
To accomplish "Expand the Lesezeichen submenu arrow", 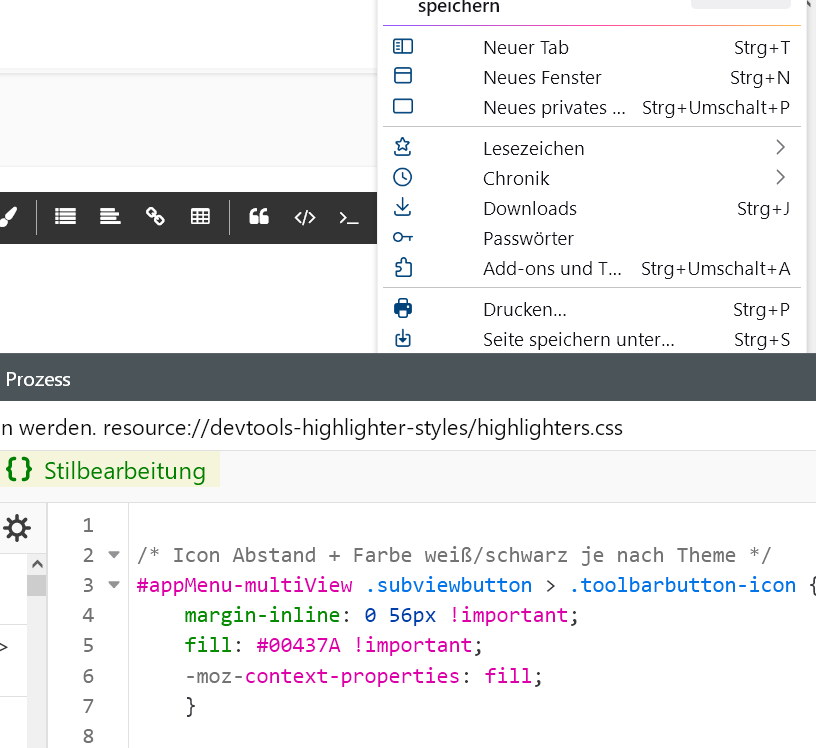I will point(780,148).
